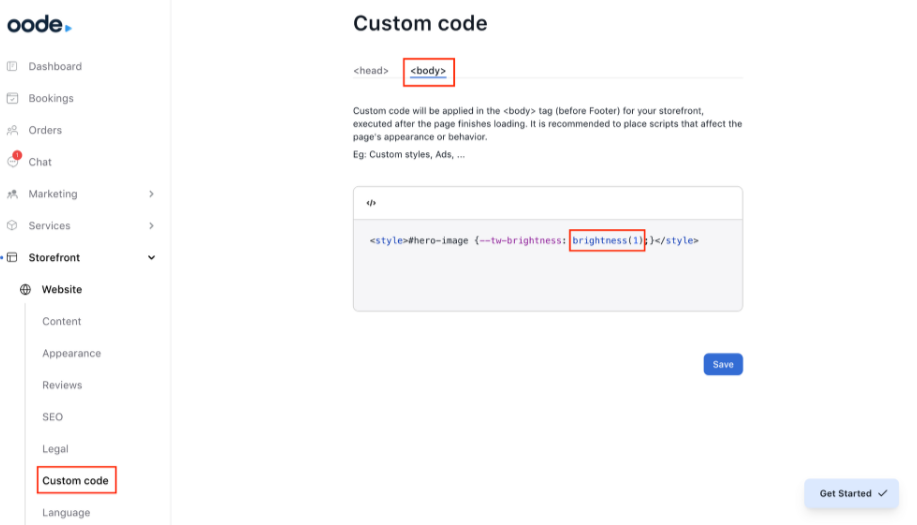917x525 pixels.
Task: Go to SEO under Website
Action: [x=52, y=417]
